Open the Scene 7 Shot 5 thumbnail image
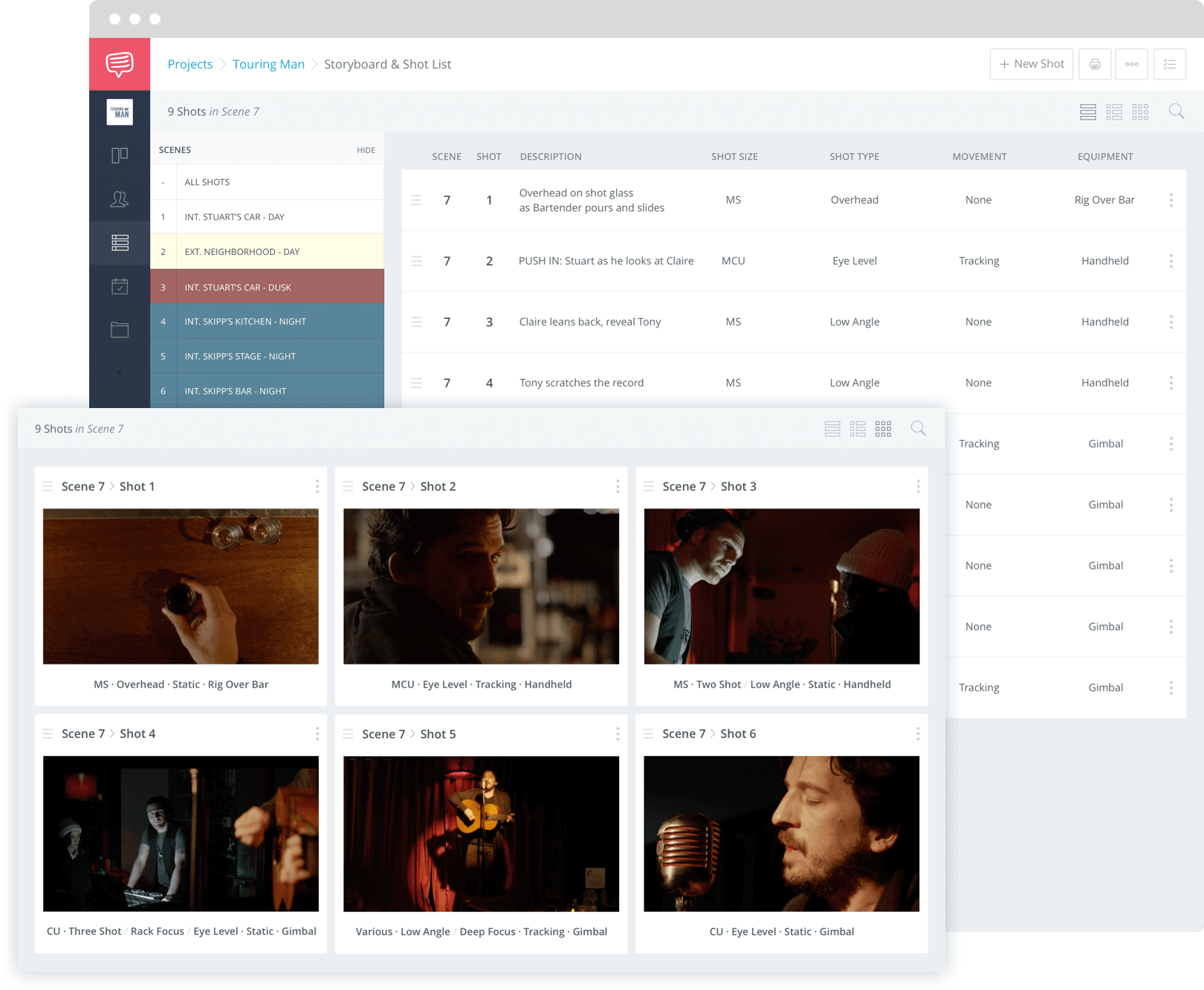 click(481, 834)
